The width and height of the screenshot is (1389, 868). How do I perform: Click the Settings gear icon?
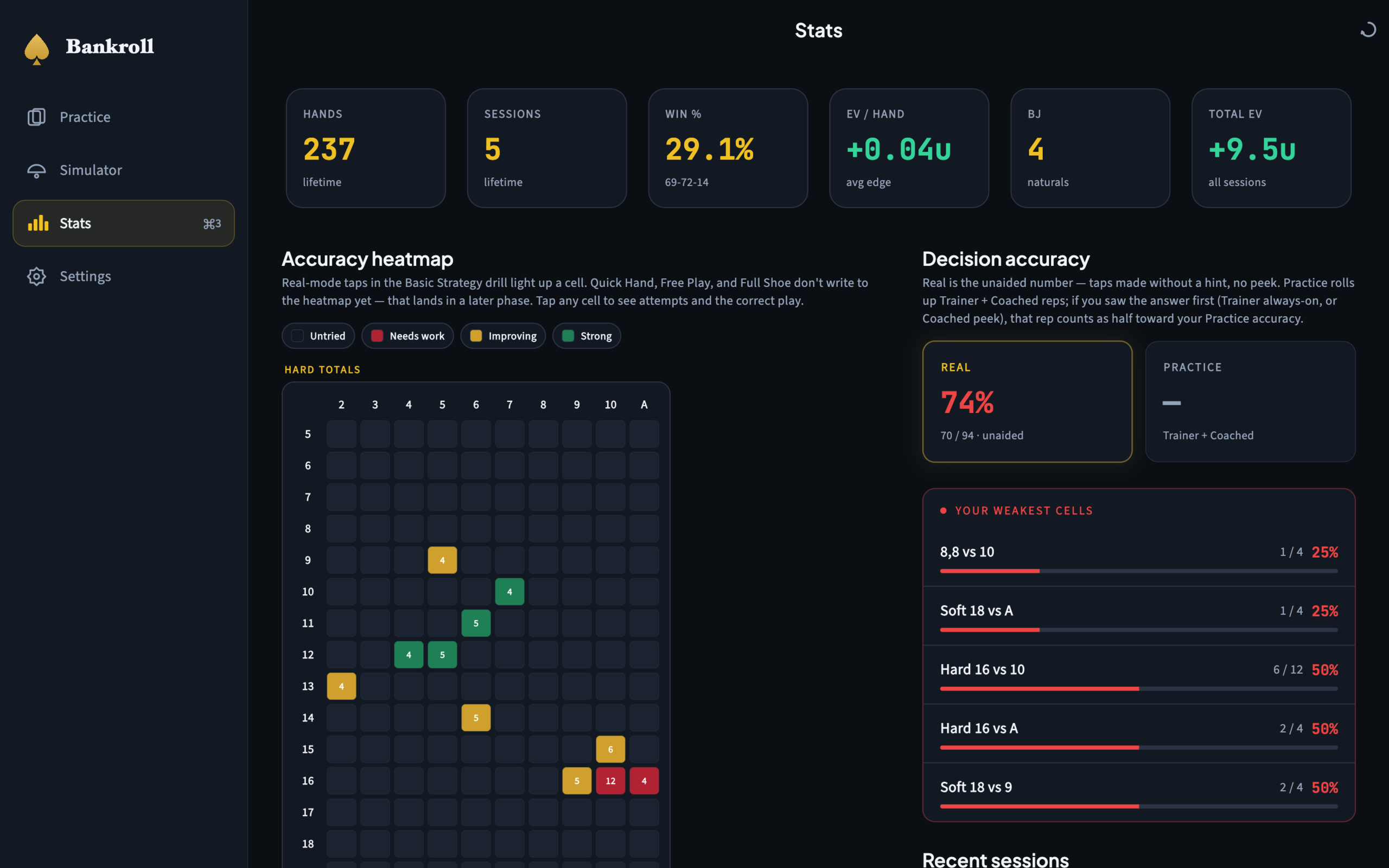point(36,276)
